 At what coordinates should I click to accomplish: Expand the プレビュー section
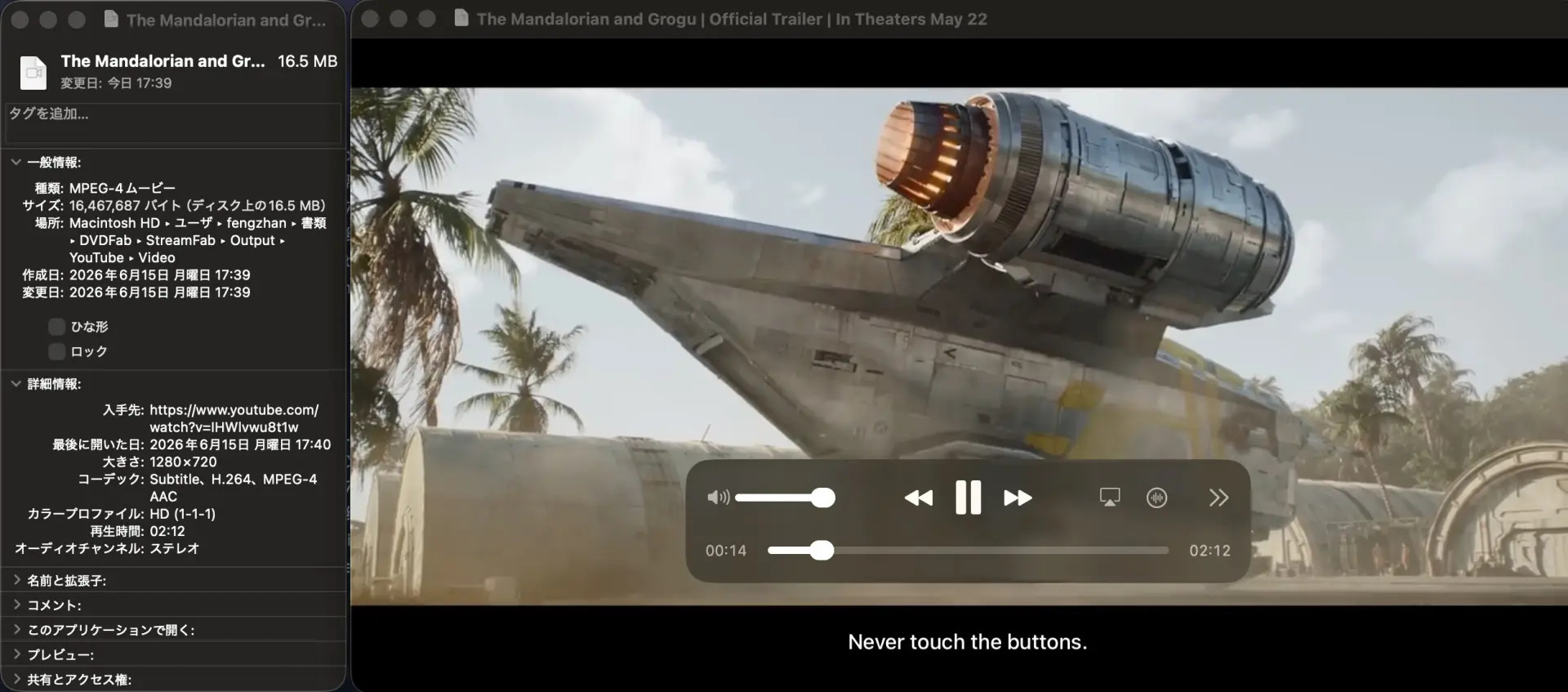[16, 654]
